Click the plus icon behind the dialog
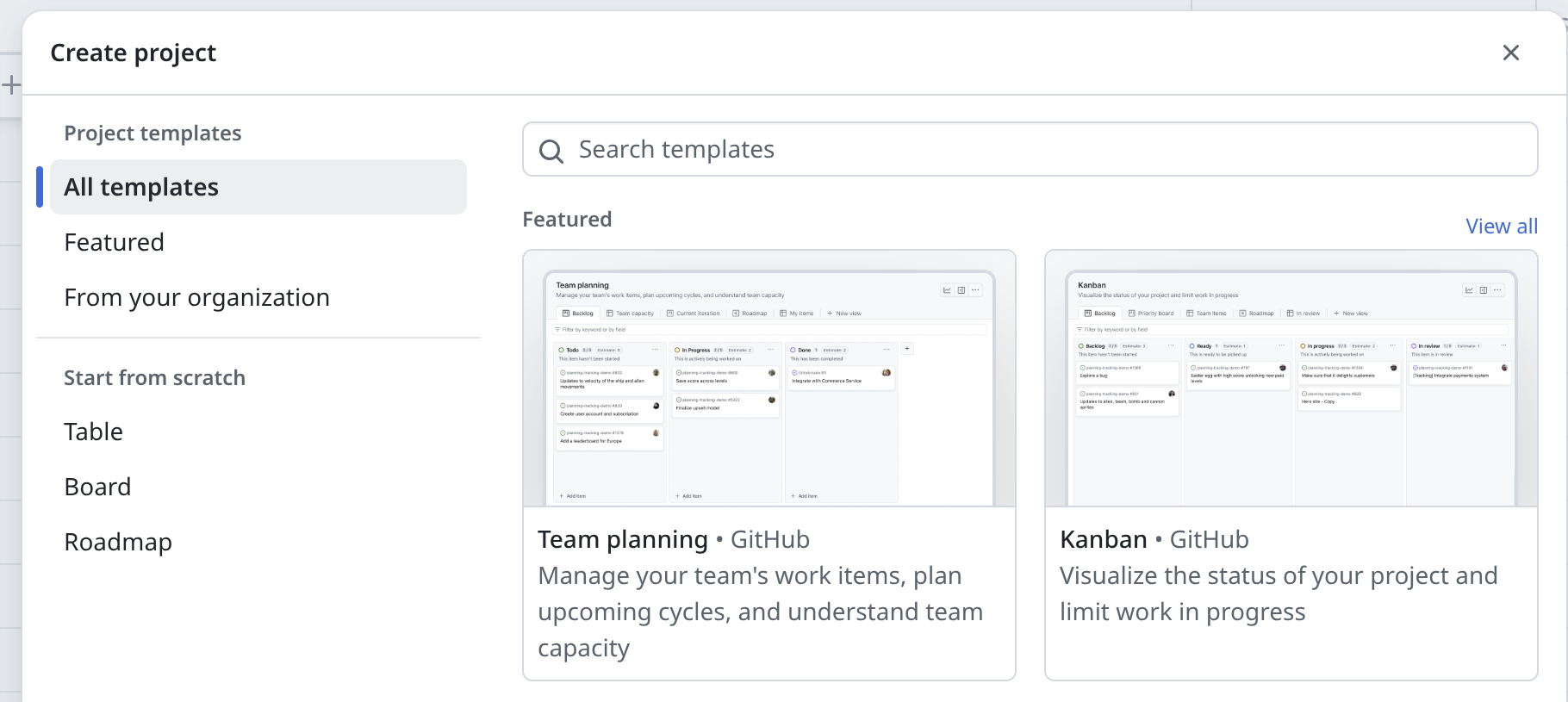The width and height of the screenshot is (1568, 702). tap(11, 84)
